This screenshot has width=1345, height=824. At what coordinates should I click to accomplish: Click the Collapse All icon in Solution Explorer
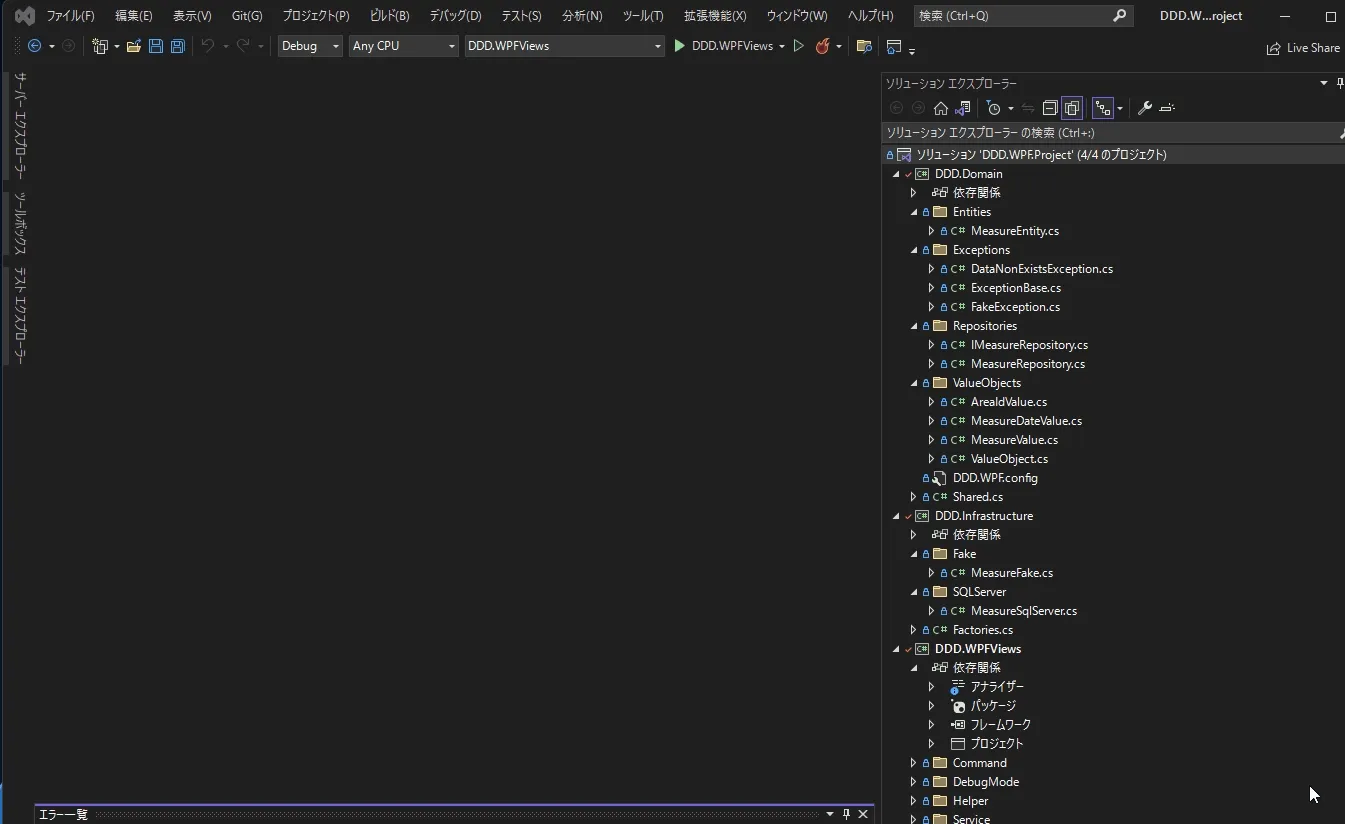point(1050,108)
